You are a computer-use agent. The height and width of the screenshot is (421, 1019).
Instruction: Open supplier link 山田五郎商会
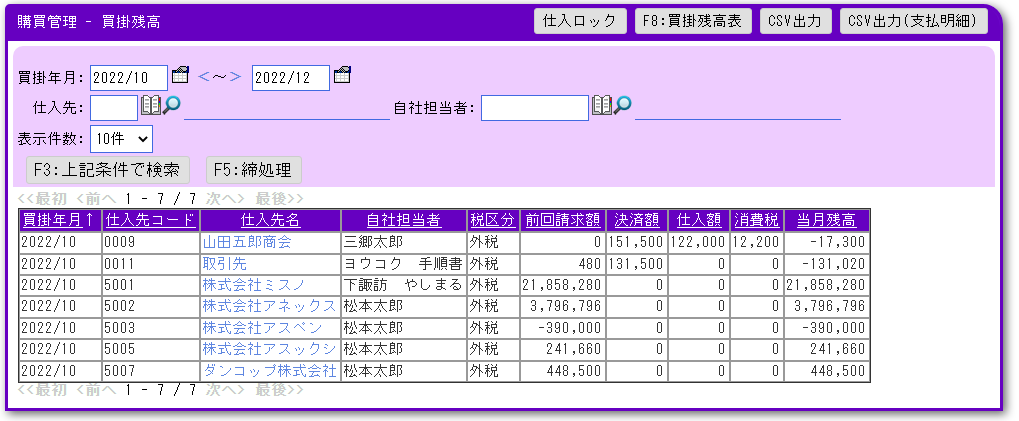pyautogui.click(x=247, y=242)
